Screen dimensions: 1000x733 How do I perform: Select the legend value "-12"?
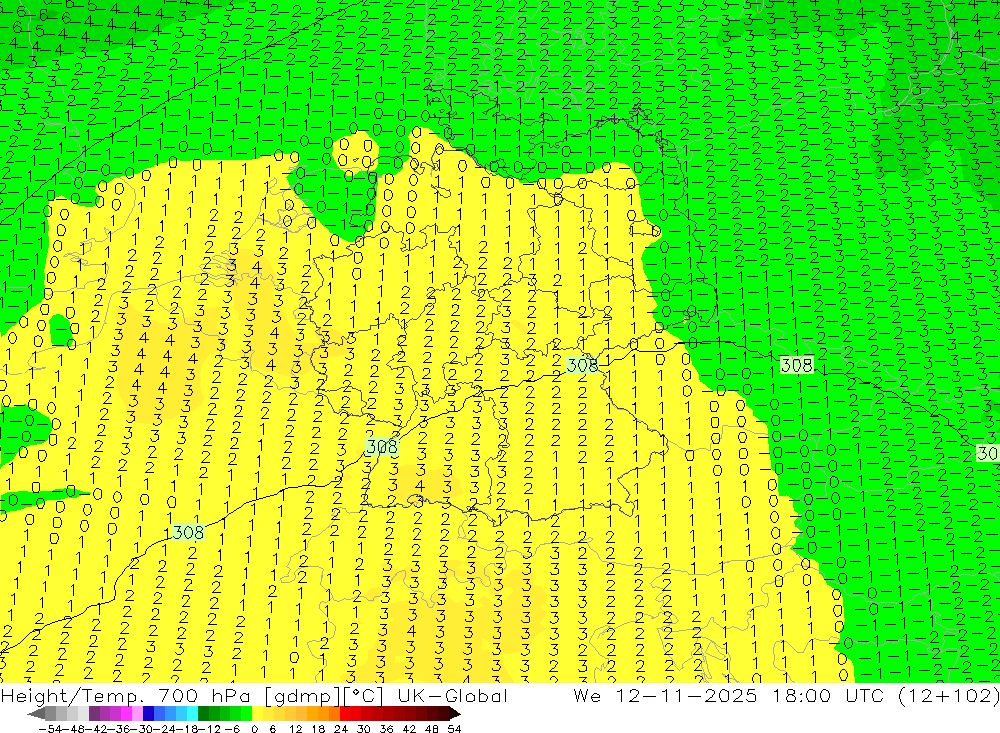pos(209,729)
